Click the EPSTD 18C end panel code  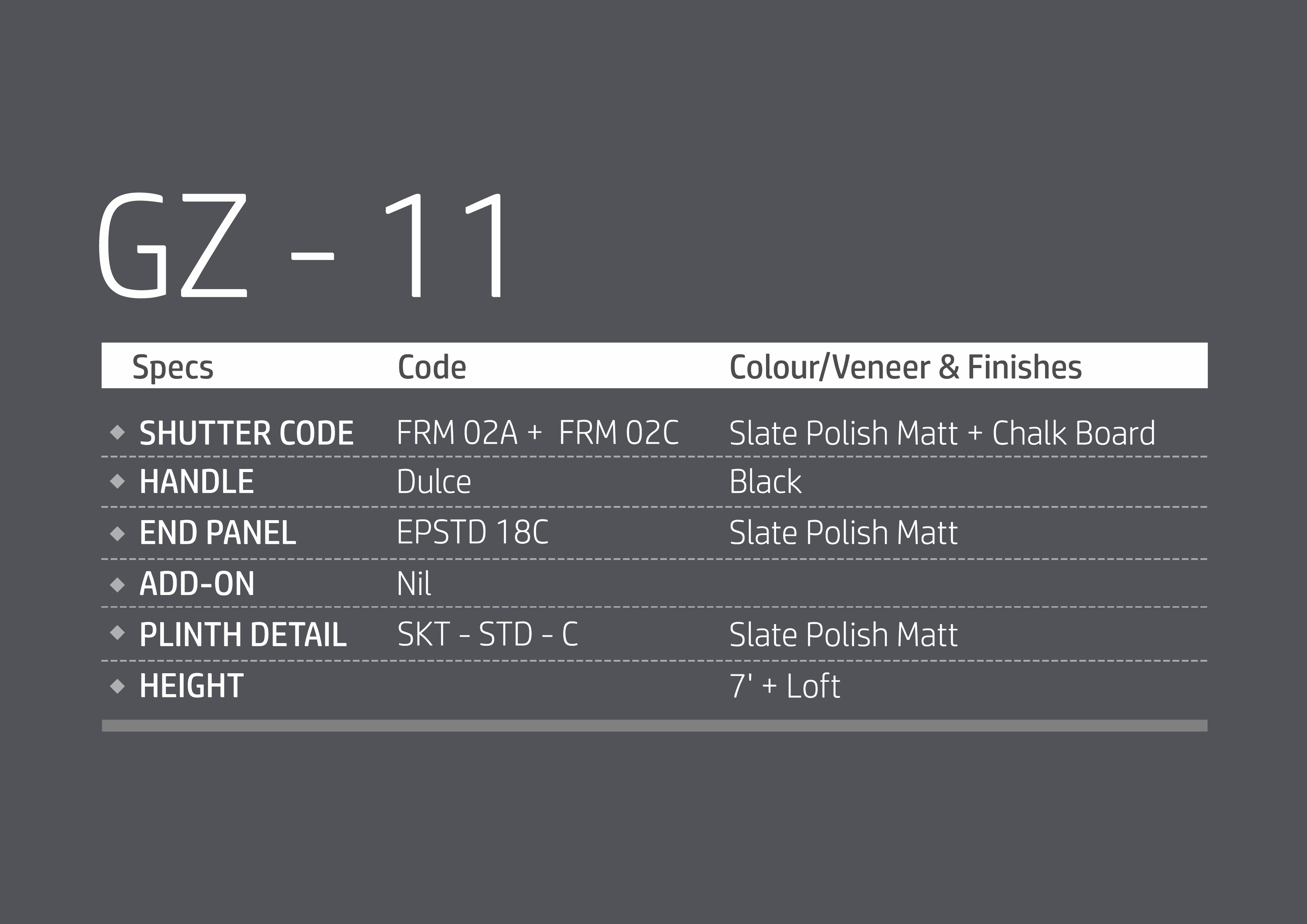click(472, 533)
